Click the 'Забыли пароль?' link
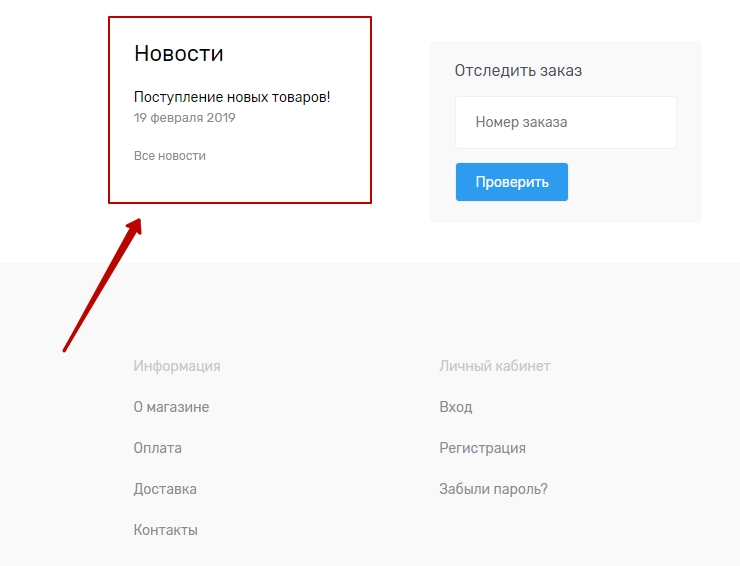The image size is (740, 566). point(493,489)
